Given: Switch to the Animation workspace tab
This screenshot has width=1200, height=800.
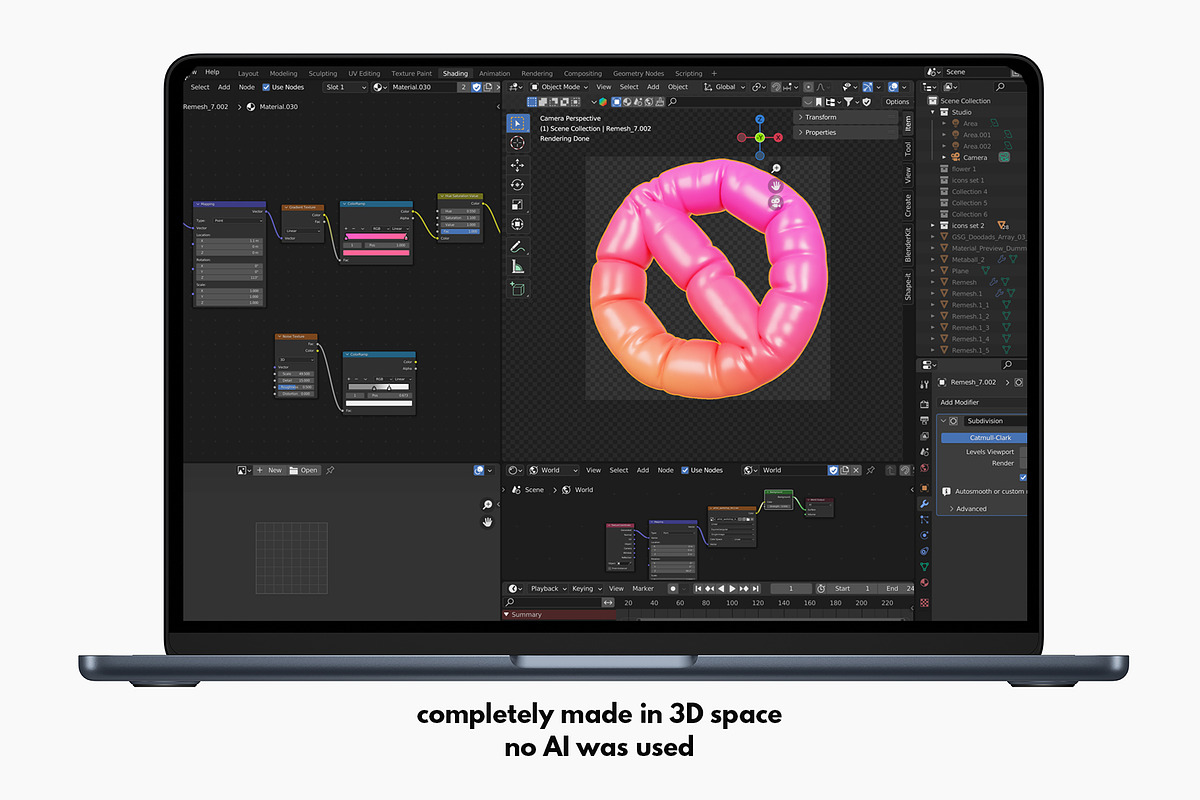Looking at the screenshot, I should click(494, 73).
